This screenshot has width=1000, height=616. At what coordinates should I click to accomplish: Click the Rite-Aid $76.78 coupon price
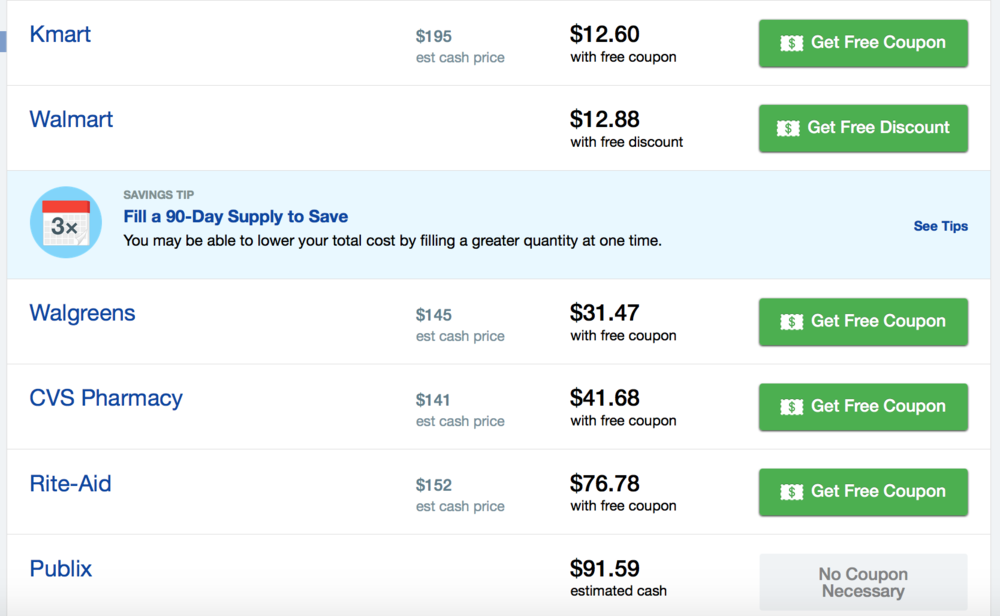604,484
